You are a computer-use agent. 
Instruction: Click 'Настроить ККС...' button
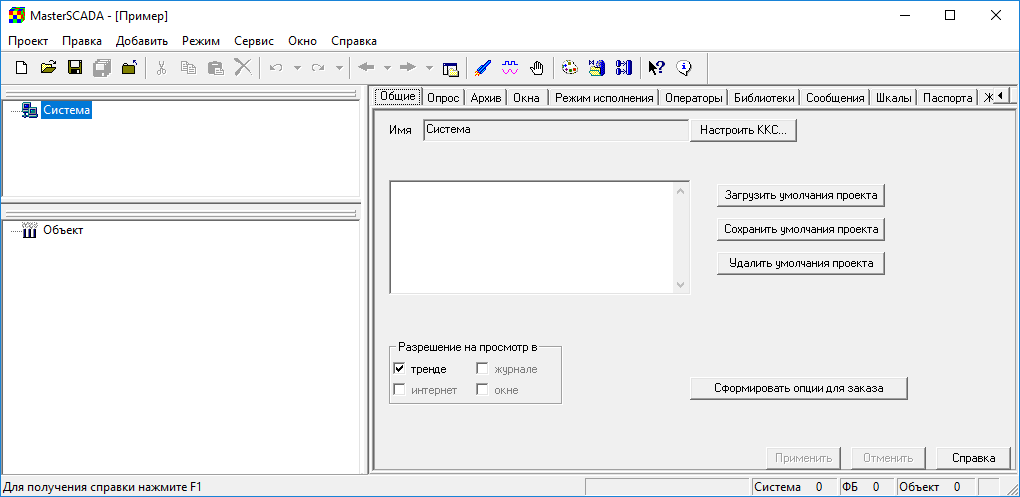pos(743,130)
